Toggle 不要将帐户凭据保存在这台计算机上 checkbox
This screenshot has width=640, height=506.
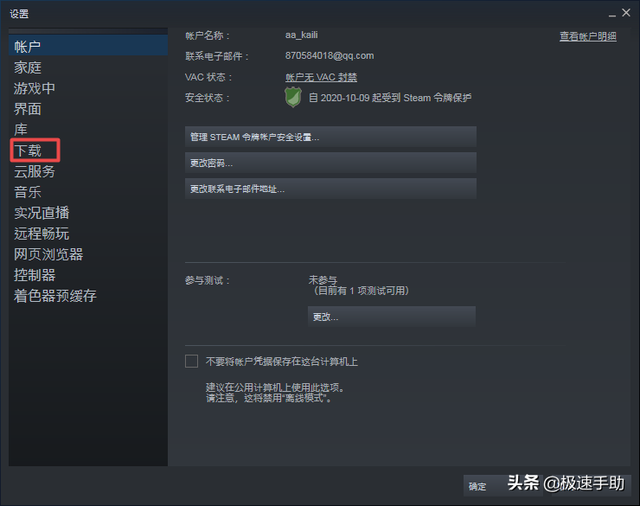(191, 361)
